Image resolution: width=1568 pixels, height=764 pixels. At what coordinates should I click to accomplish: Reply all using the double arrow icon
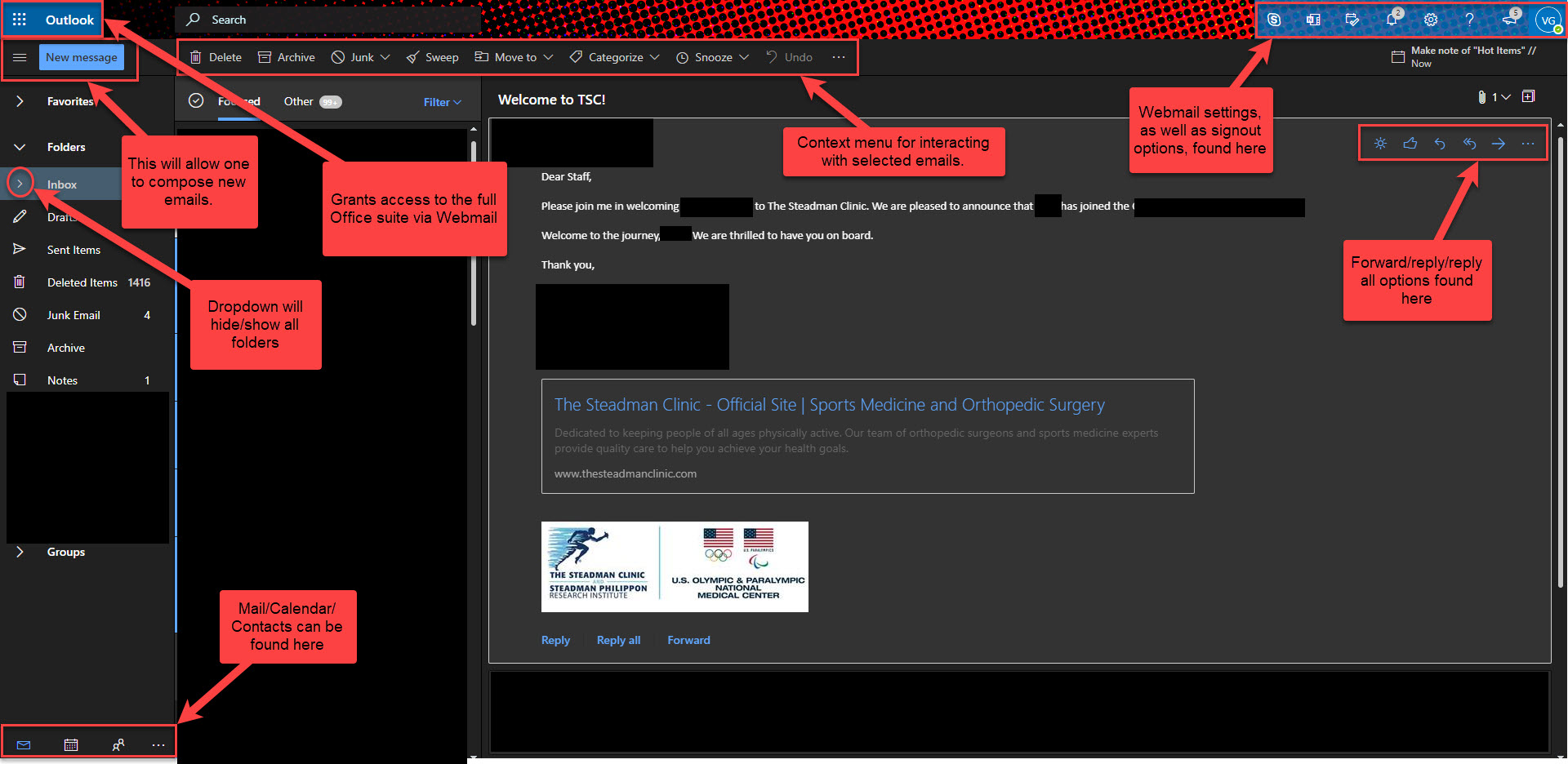coord(1469,144)
